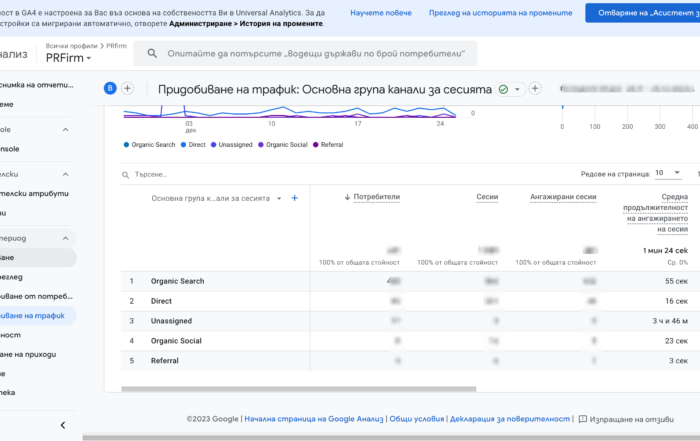700x441 pixels.
Task: Add a comparison with plus next to B badge
Action: [x=127, y=88]
